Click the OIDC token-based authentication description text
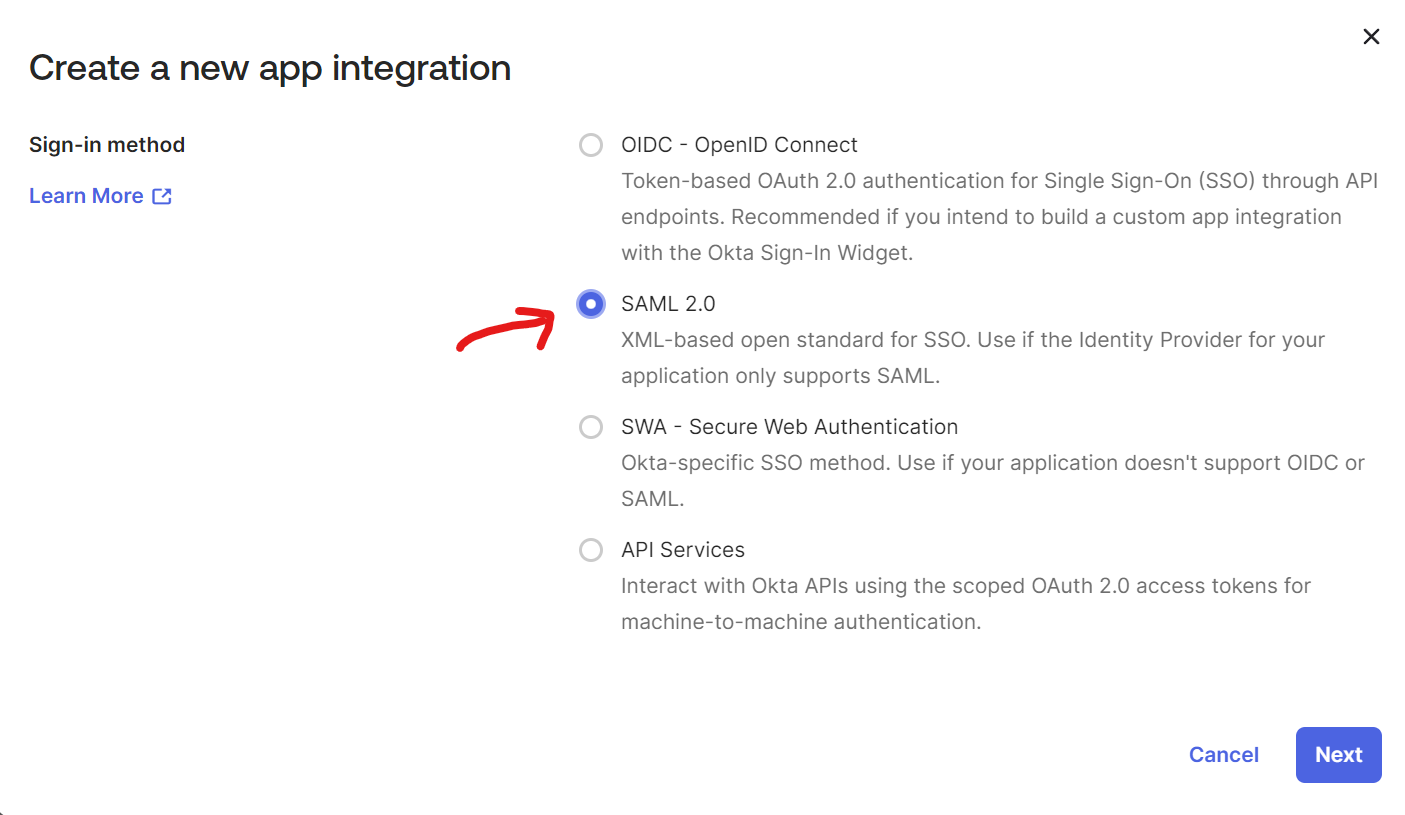This screenshot has height=815, width=1405. coord(1000,216)
